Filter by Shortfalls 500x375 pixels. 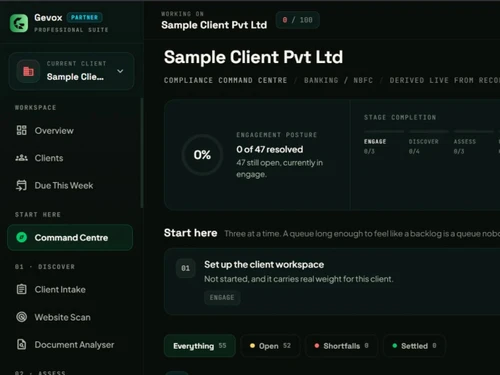341,346
